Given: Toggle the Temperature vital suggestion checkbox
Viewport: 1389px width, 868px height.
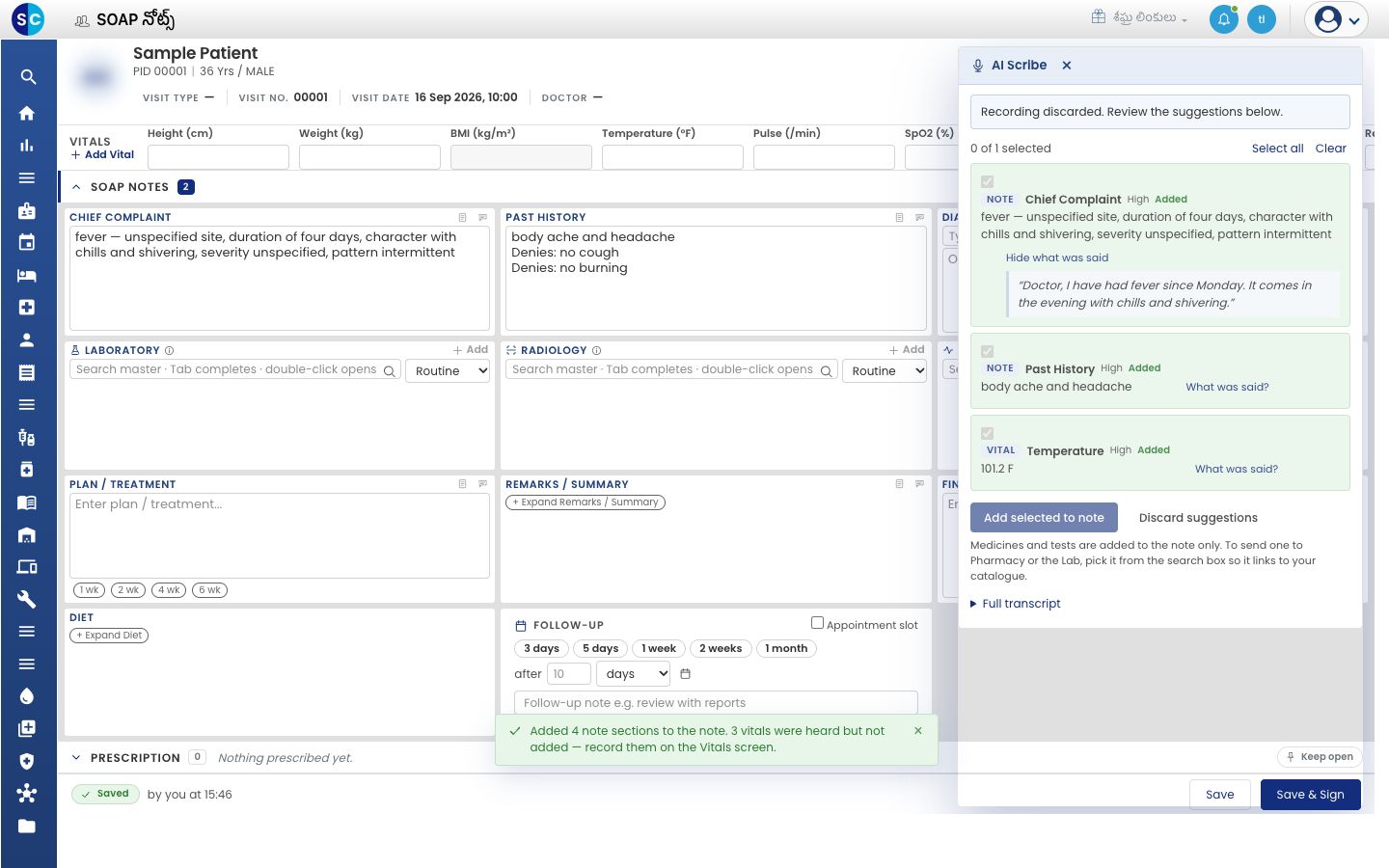Looking at the screenshot, I should [x=988, y=433].
